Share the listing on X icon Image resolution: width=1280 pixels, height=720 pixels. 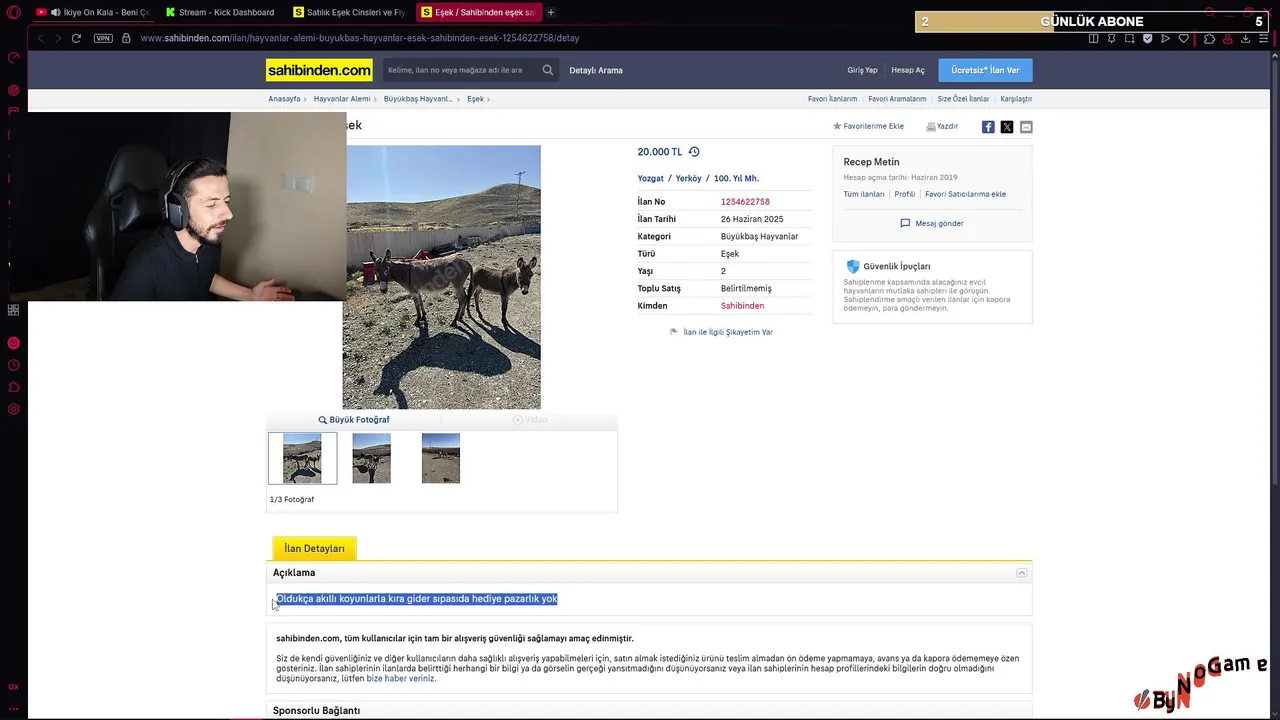[1007, 127]
